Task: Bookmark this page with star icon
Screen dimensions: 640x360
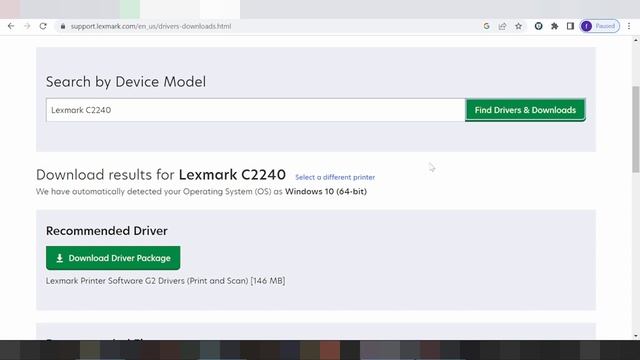Action: [518, 26]
